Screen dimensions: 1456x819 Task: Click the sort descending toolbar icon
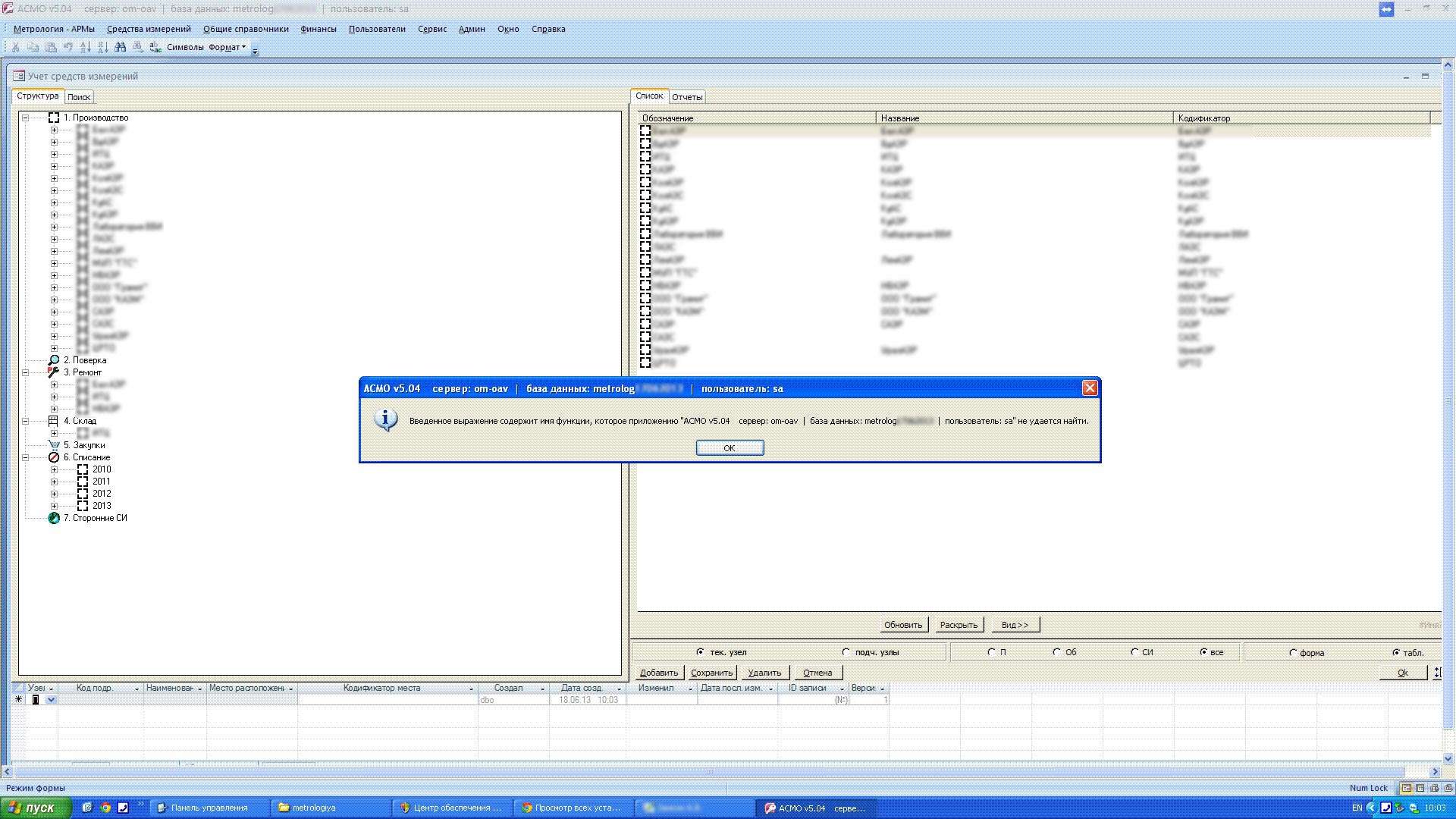103,47
